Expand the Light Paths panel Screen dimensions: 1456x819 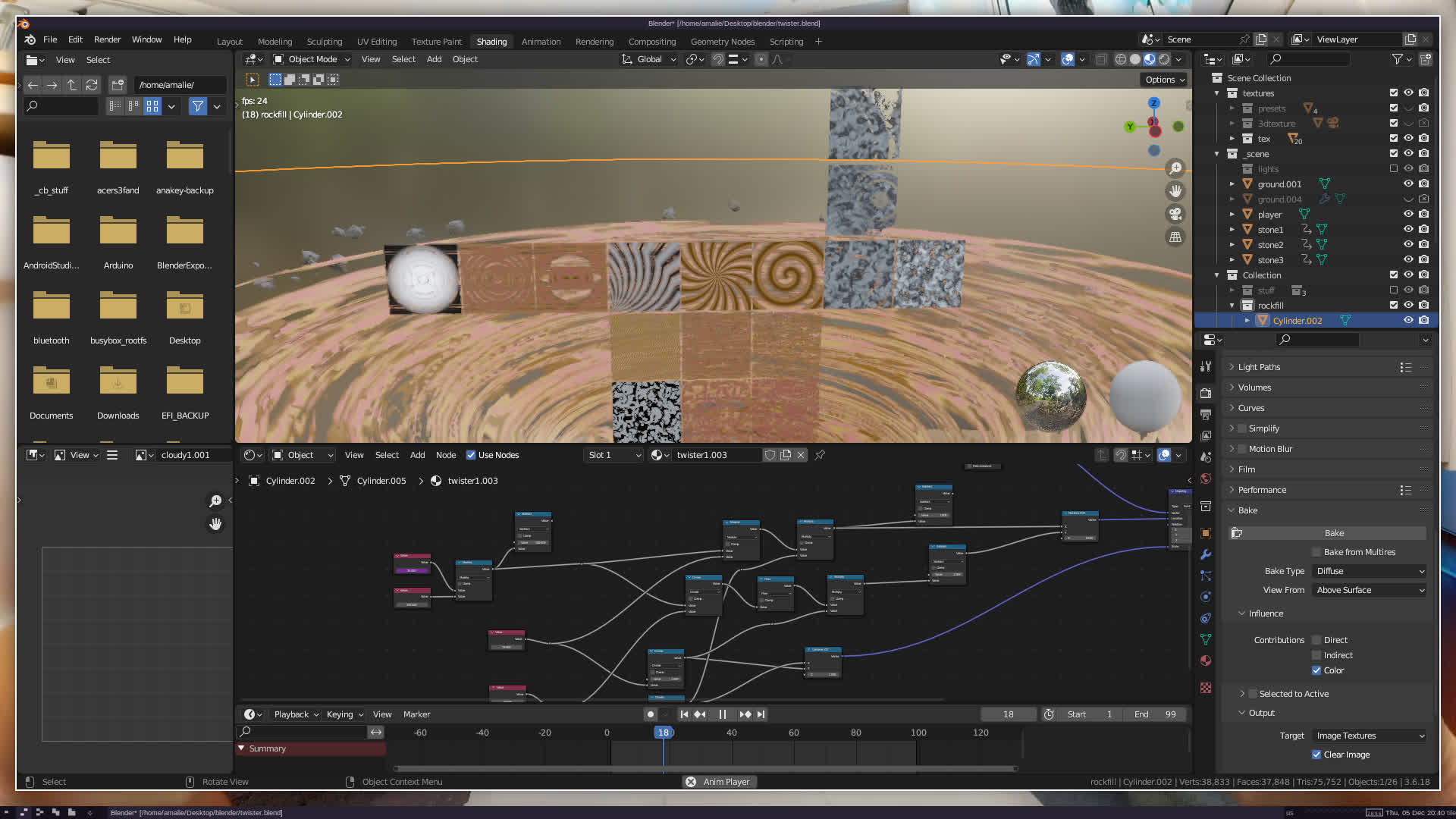1259,367
